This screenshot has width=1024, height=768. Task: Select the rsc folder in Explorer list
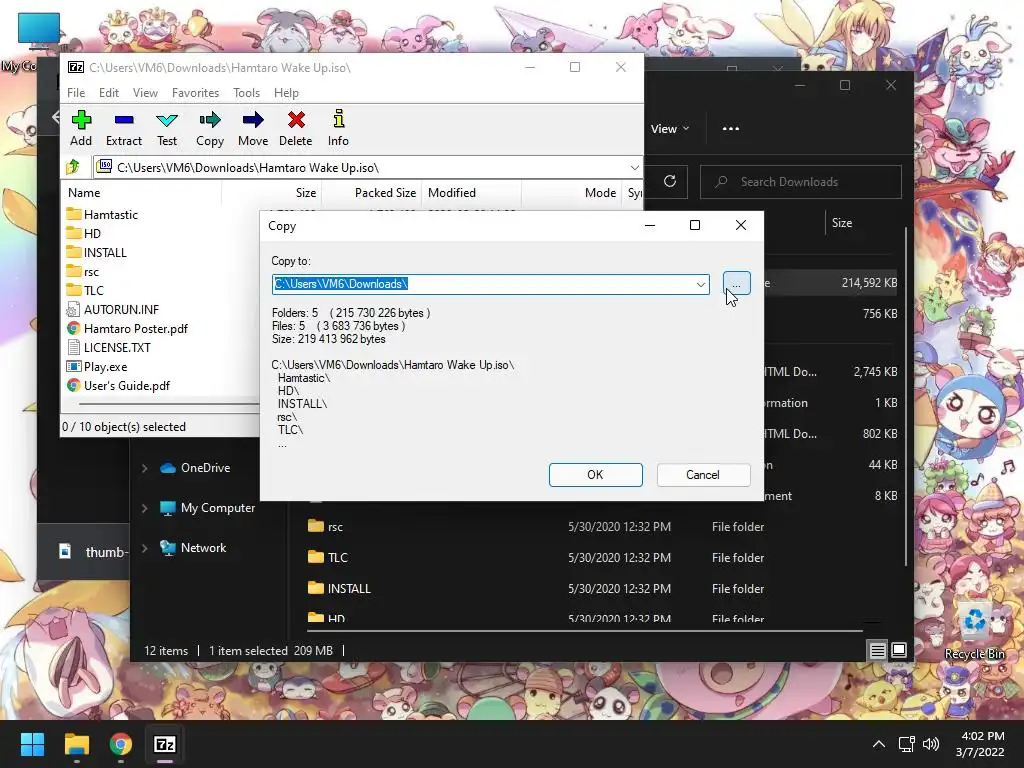pos(325,526)
